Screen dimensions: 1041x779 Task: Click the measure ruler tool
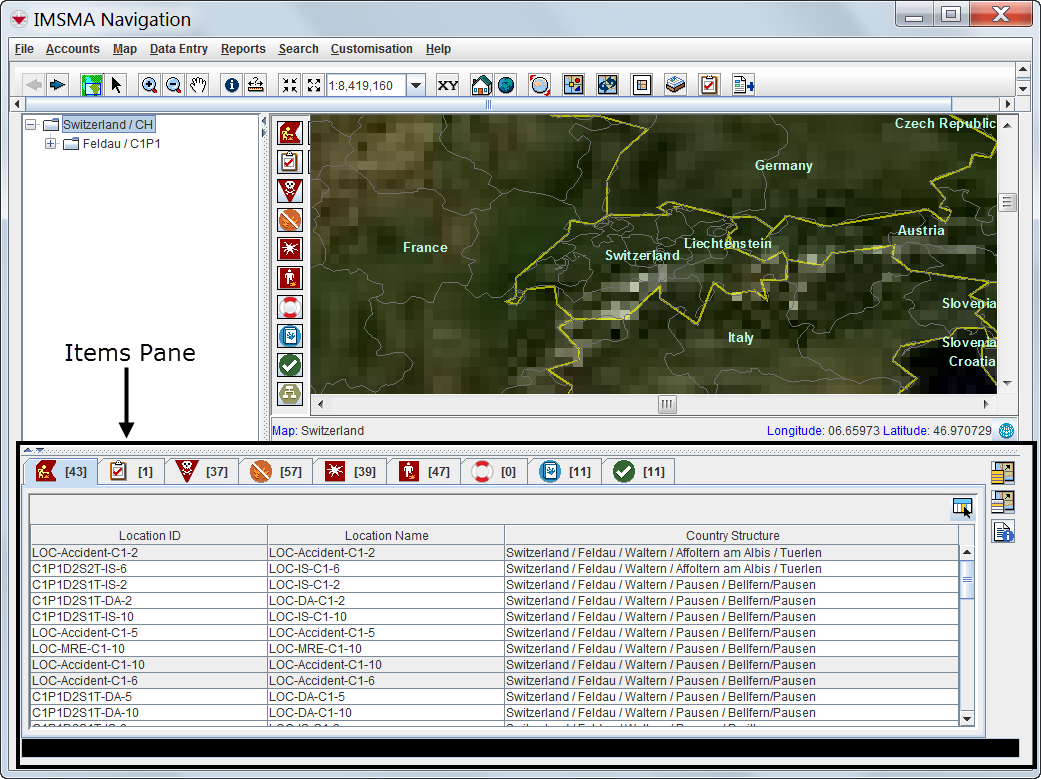pyautogui.click(x=256, y=85)
